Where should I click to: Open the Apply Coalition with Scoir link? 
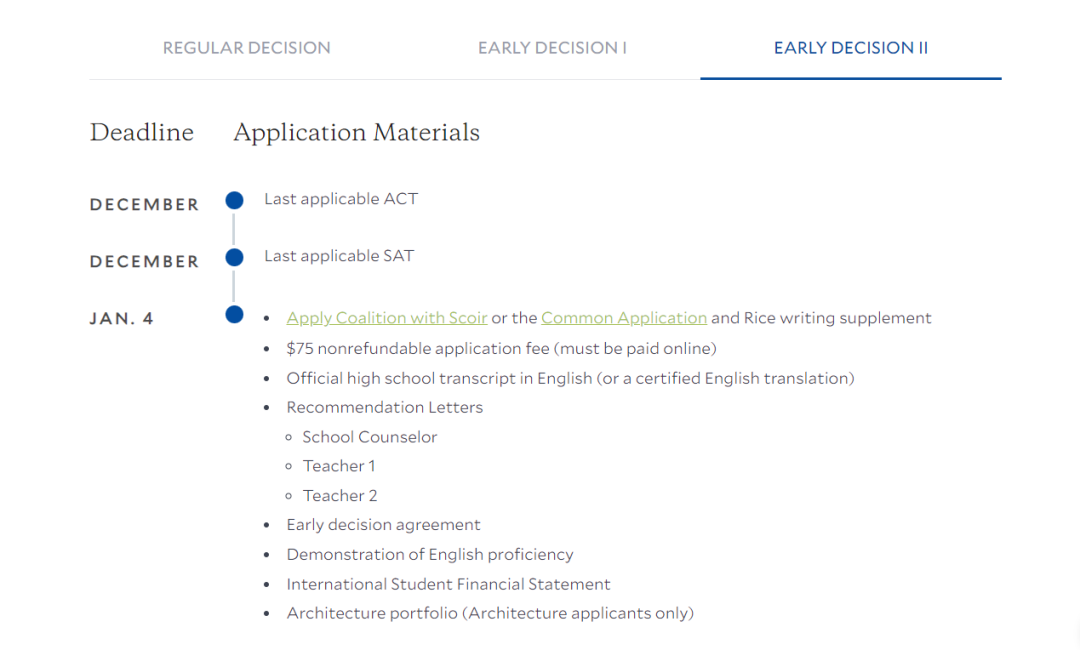387,318
